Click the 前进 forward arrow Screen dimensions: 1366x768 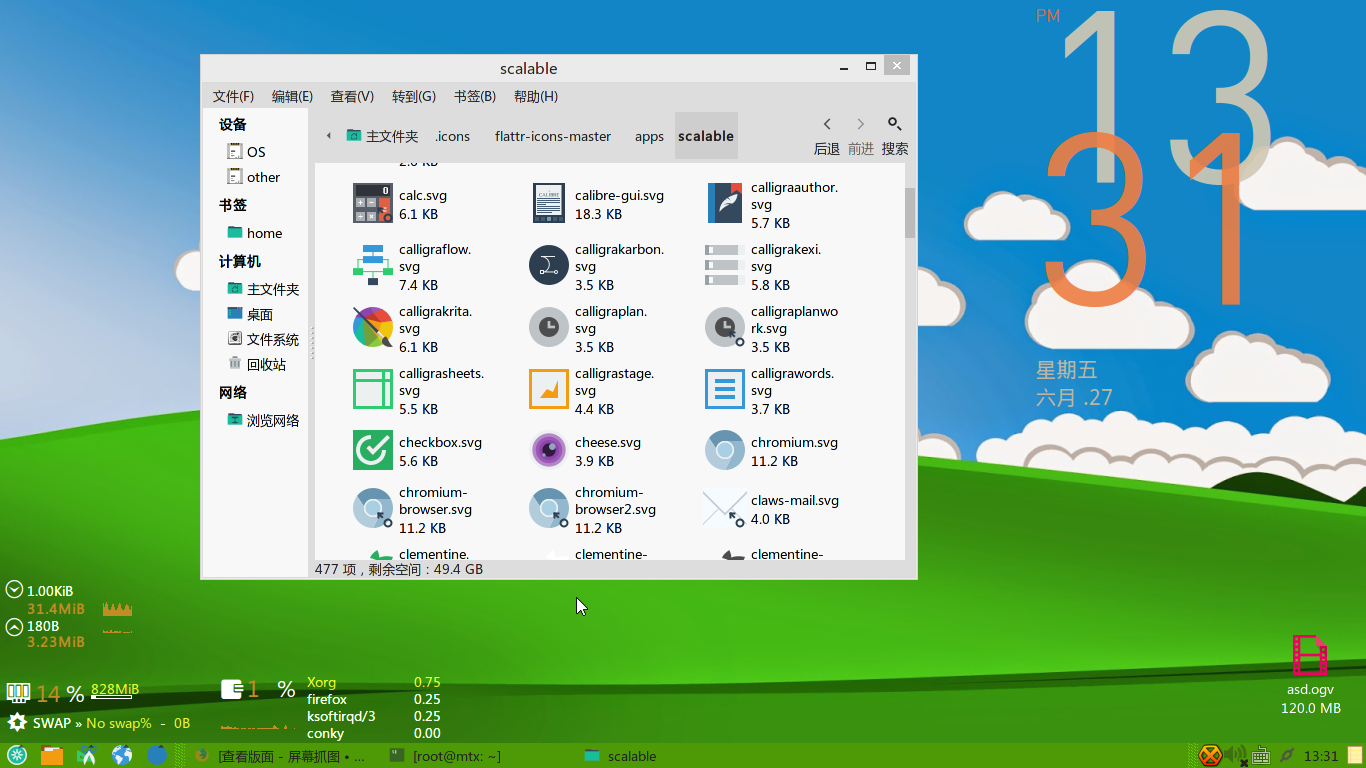click(x=861, y=124)
